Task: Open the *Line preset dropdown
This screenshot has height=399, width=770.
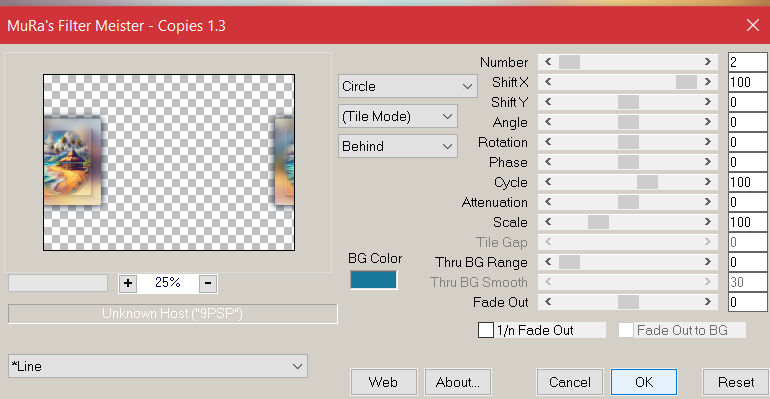Action: click(x=158, y=366)
